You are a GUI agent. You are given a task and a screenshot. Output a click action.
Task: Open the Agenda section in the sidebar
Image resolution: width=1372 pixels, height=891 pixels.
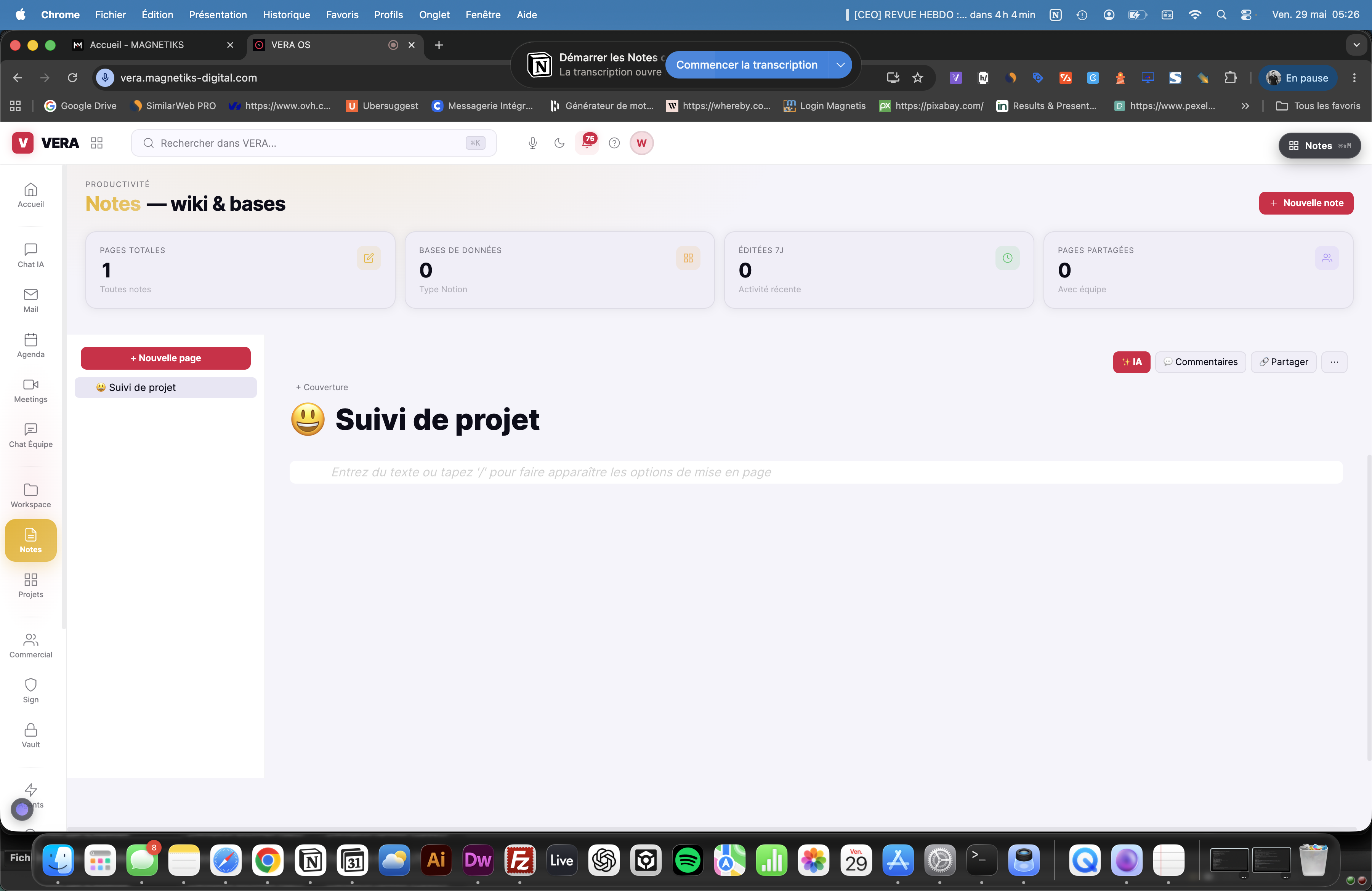click(x=30, y=345)
